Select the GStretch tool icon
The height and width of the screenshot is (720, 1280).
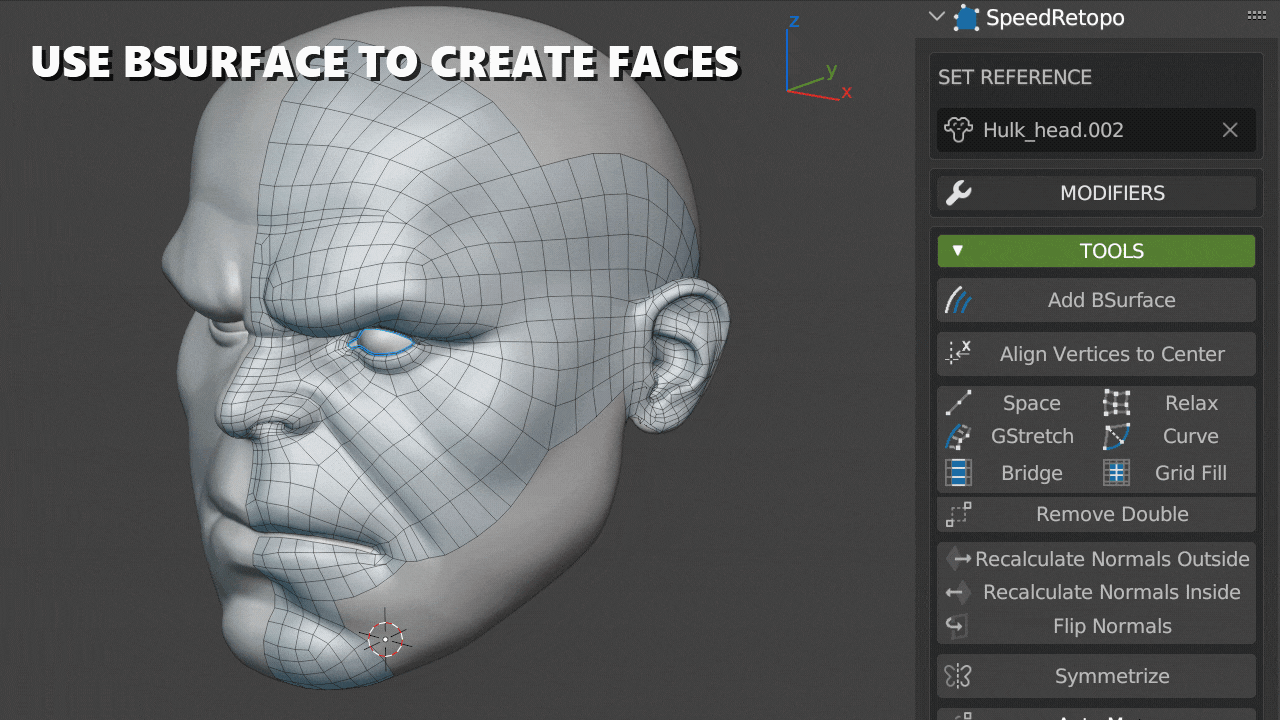click(x=957, y=437)
